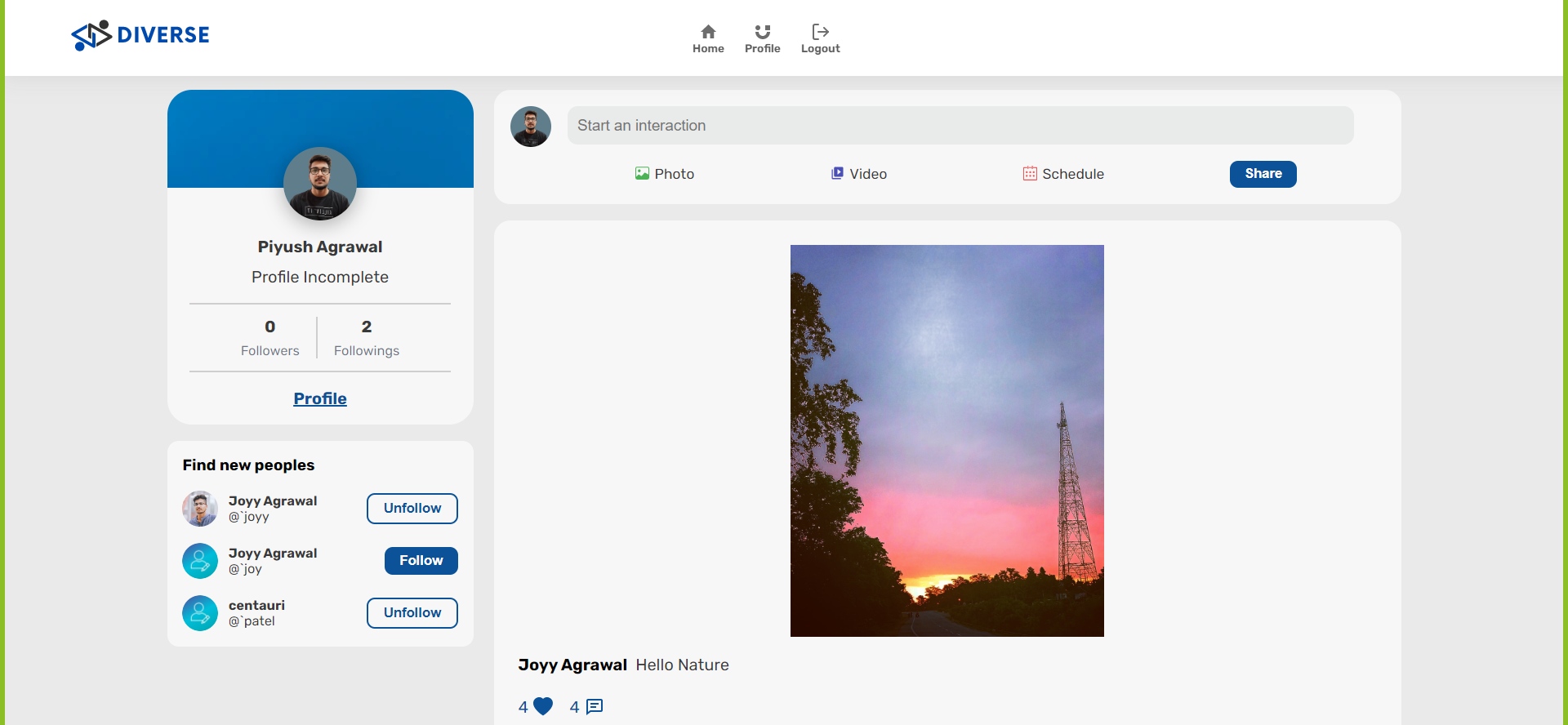Like the post with heart icon
Image resolution: width=1568 pixels, height=725 pixels.
pos(543,706)
